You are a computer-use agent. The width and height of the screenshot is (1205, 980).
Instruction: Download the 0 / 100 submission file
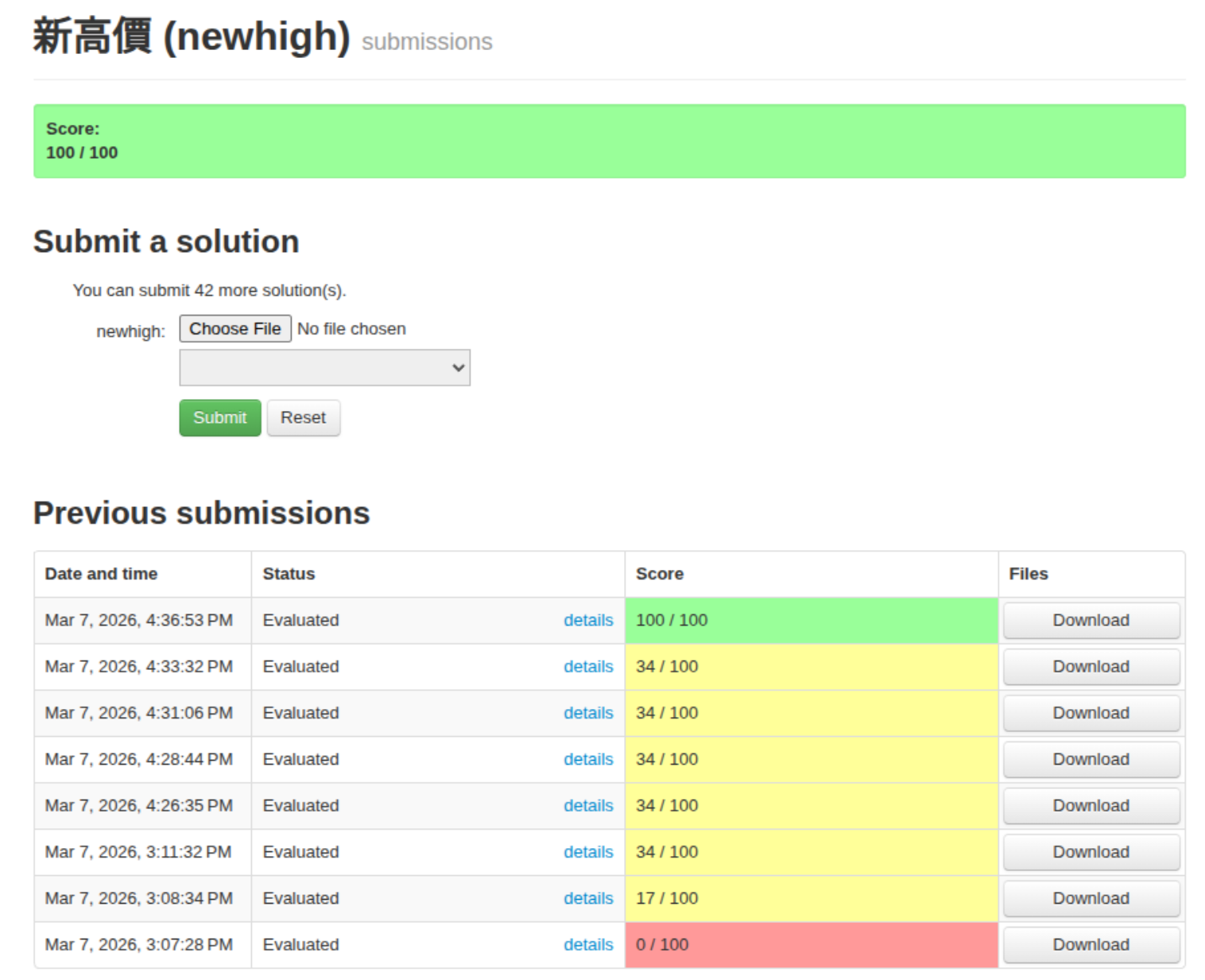(1091, 945)
